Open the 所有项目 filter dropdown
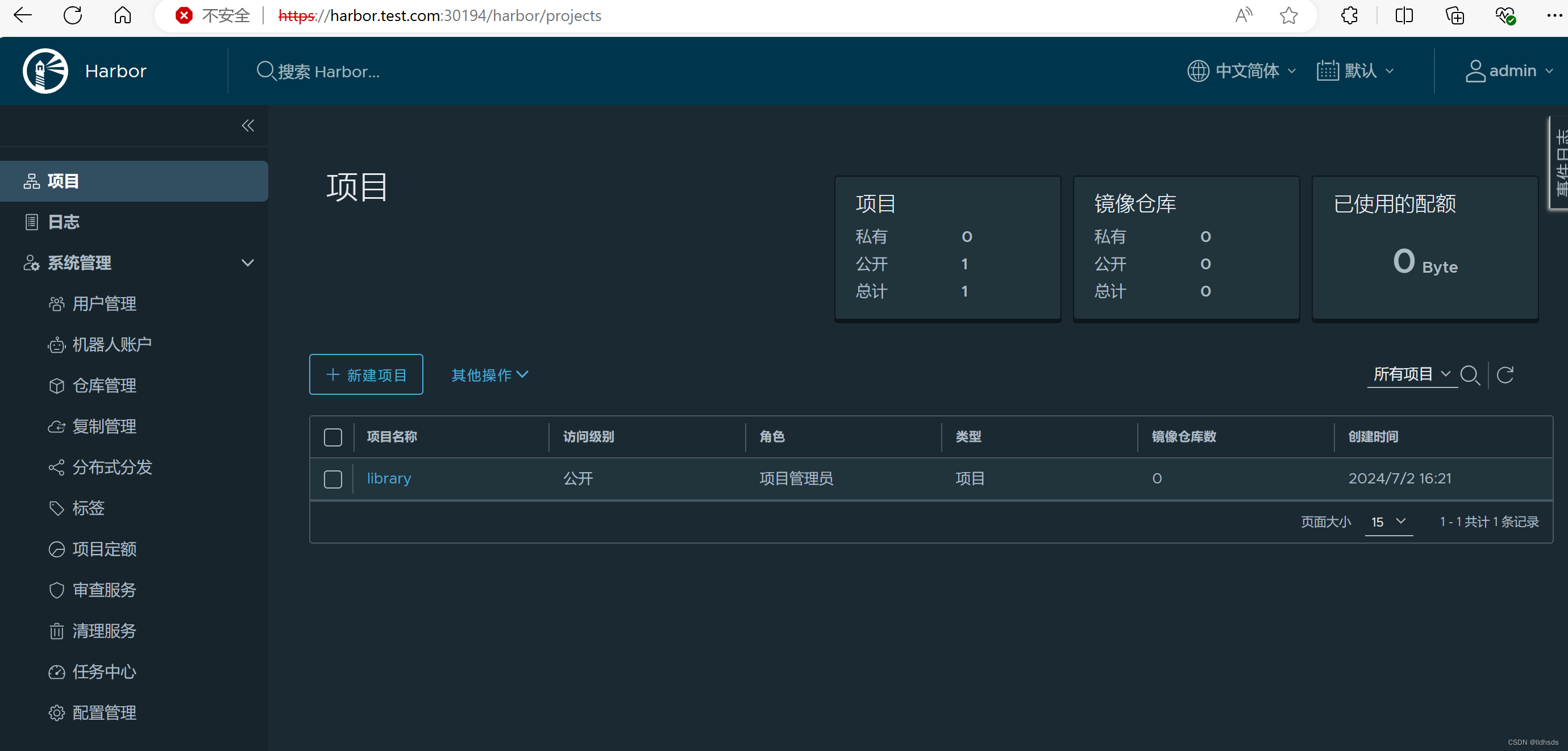 pos(1412,374)
